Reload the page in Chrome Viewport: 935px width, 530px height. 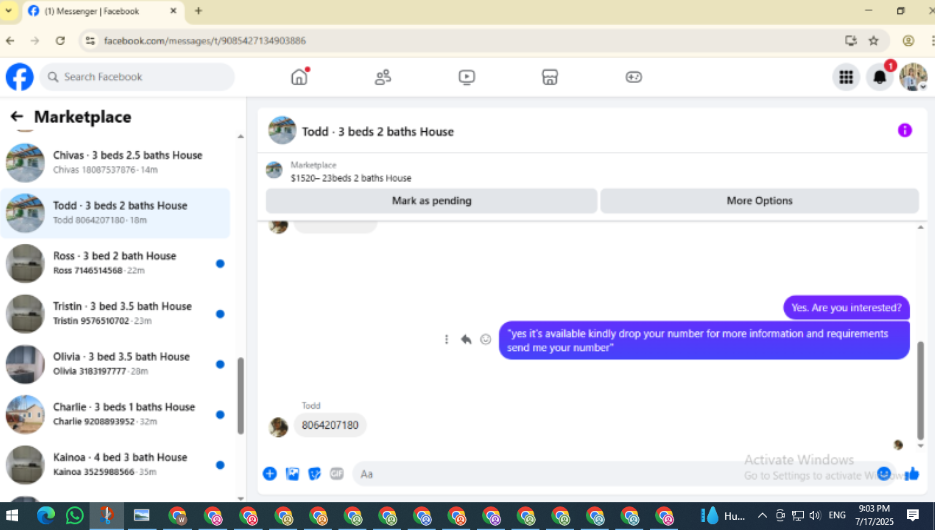(x=60, y=41)
